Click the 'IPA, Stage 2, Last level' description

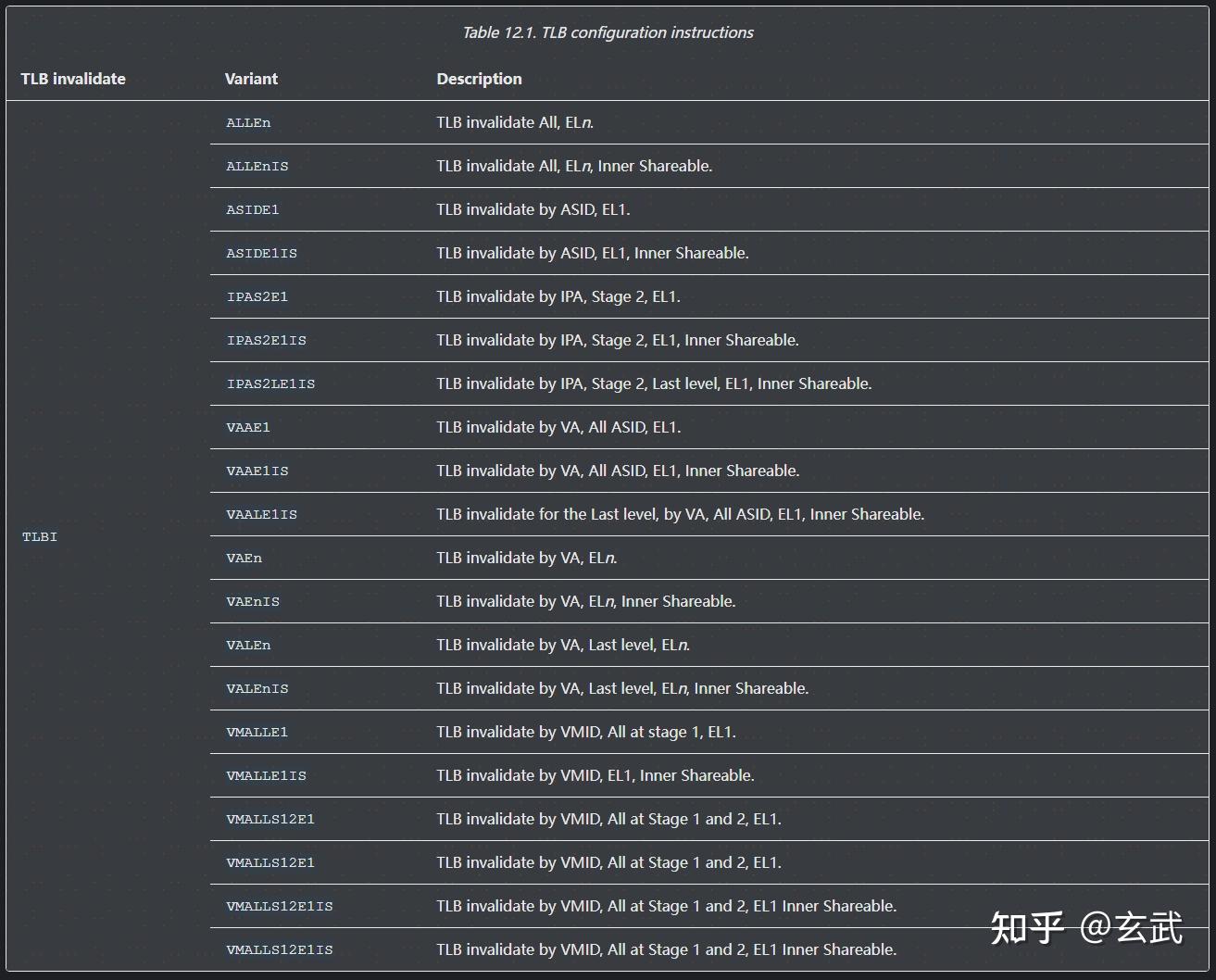click(x=654, y=383)
